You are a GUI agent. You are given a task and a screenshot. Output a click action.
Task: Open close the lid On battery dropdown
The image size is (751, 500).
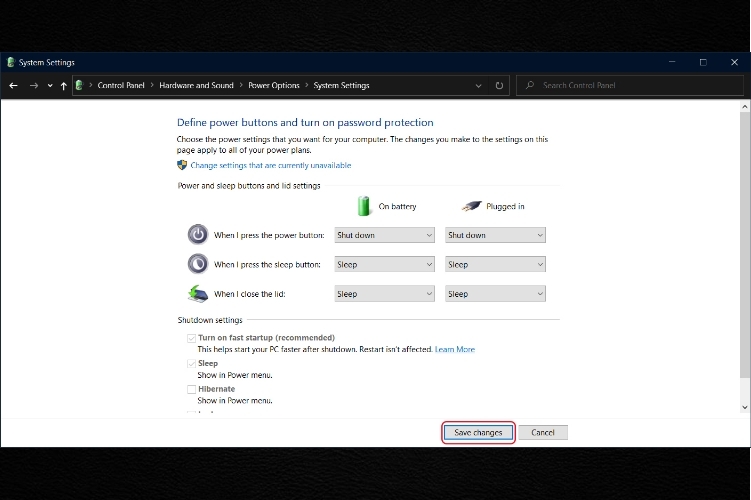(x=385, y=294)
